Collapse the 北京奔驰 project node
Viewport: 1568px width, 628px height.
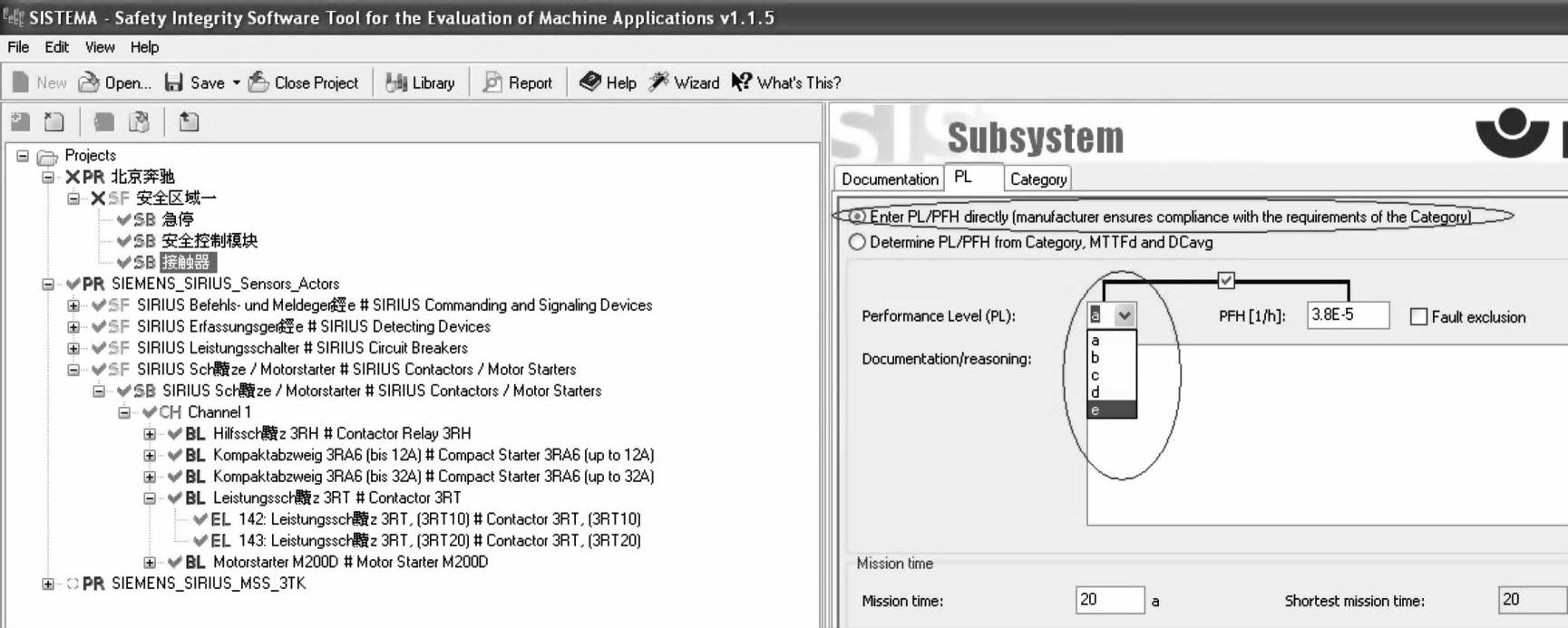coord(48,177)
